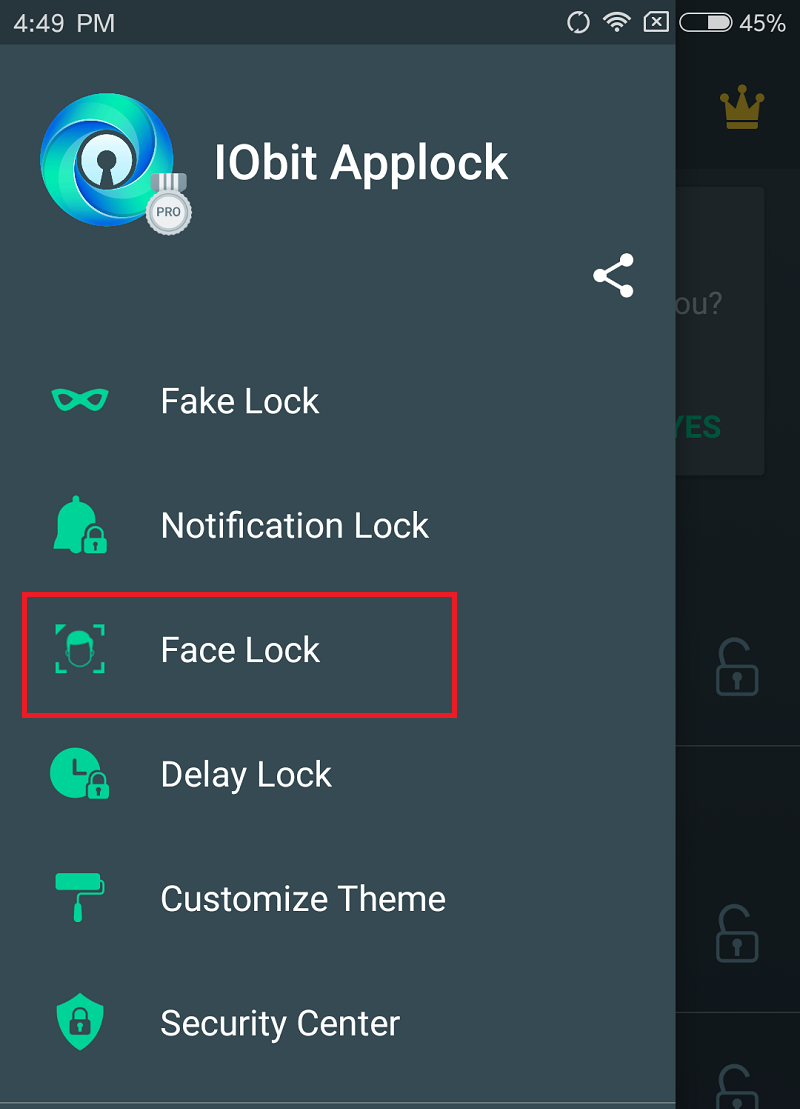Select the Security Center text label
The height and width of the screenshot is (1109, 800).
tap(280, 1022)
